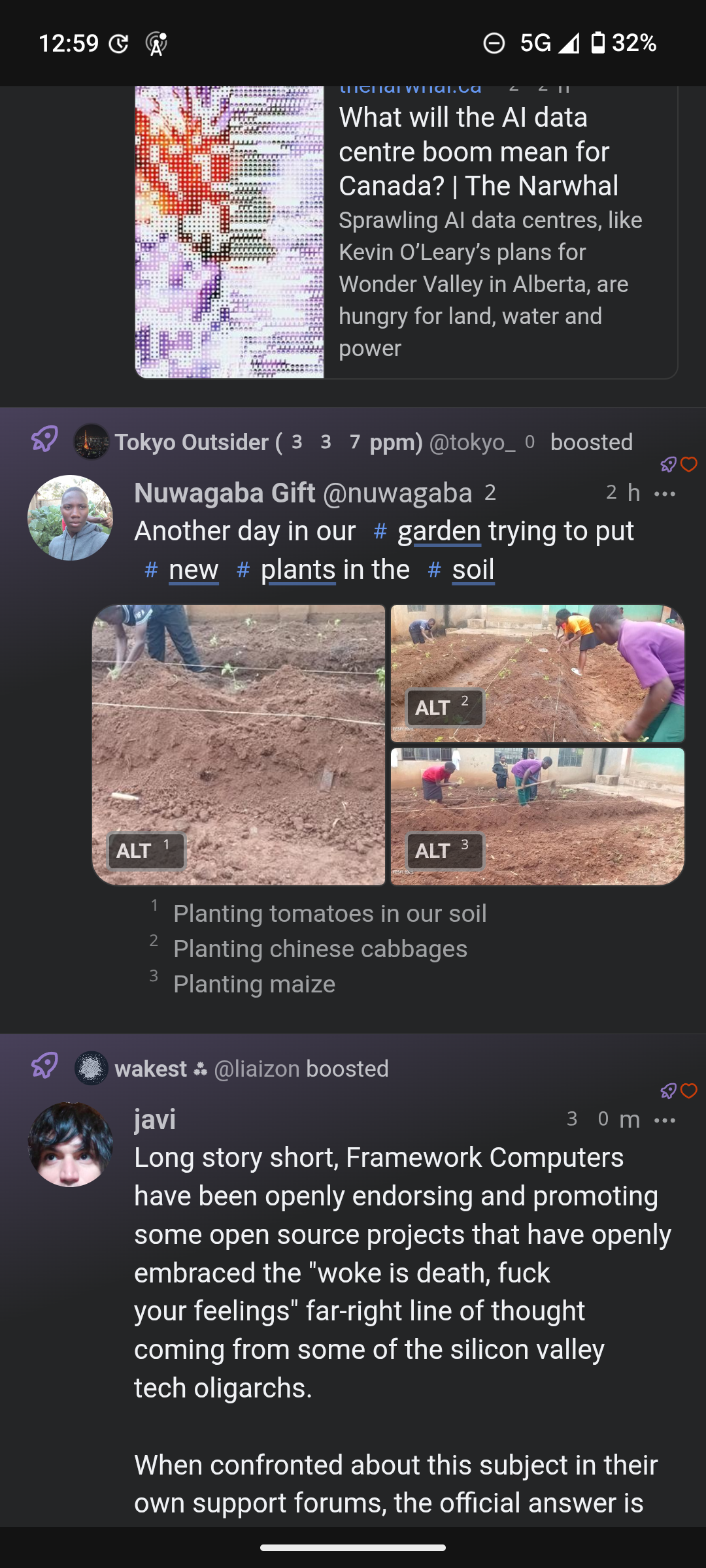Follow the #plants hashtag link

[x=297, y=570]
